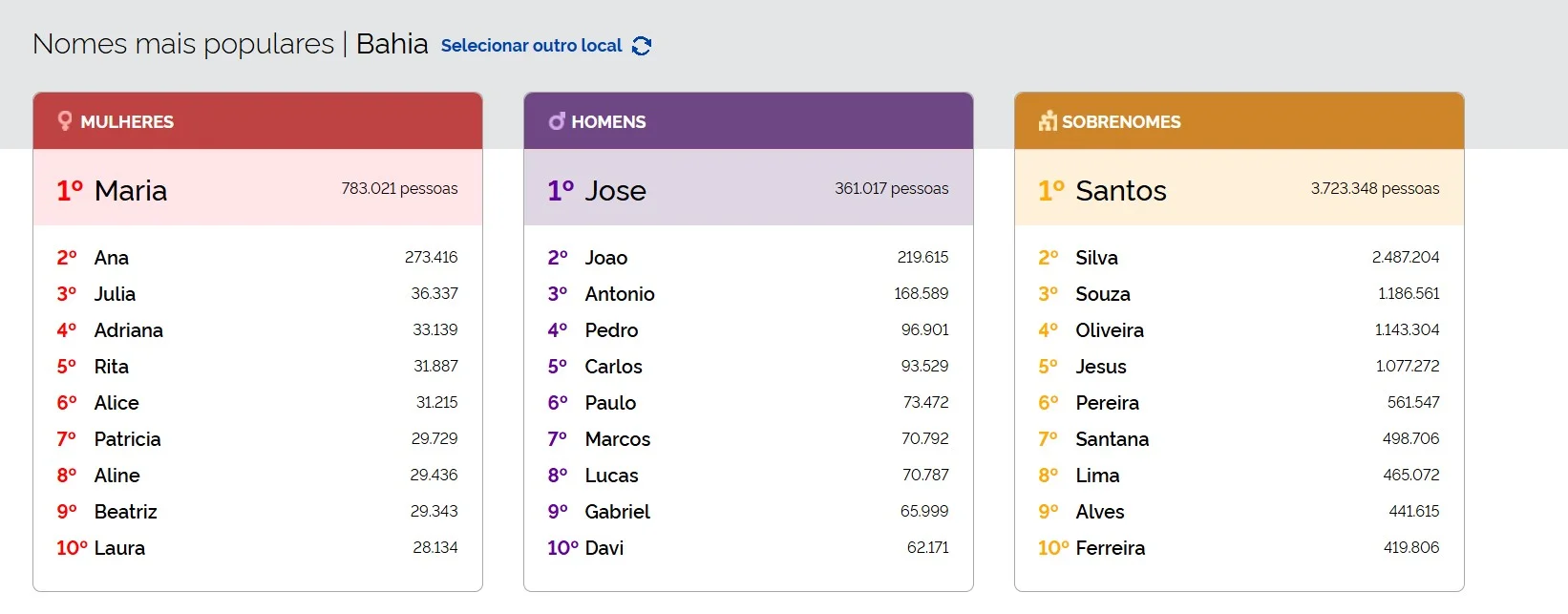Screen dimensions: 1568x614
Task: Select Silva in the surnames ranking
Action: [1096, 258]
